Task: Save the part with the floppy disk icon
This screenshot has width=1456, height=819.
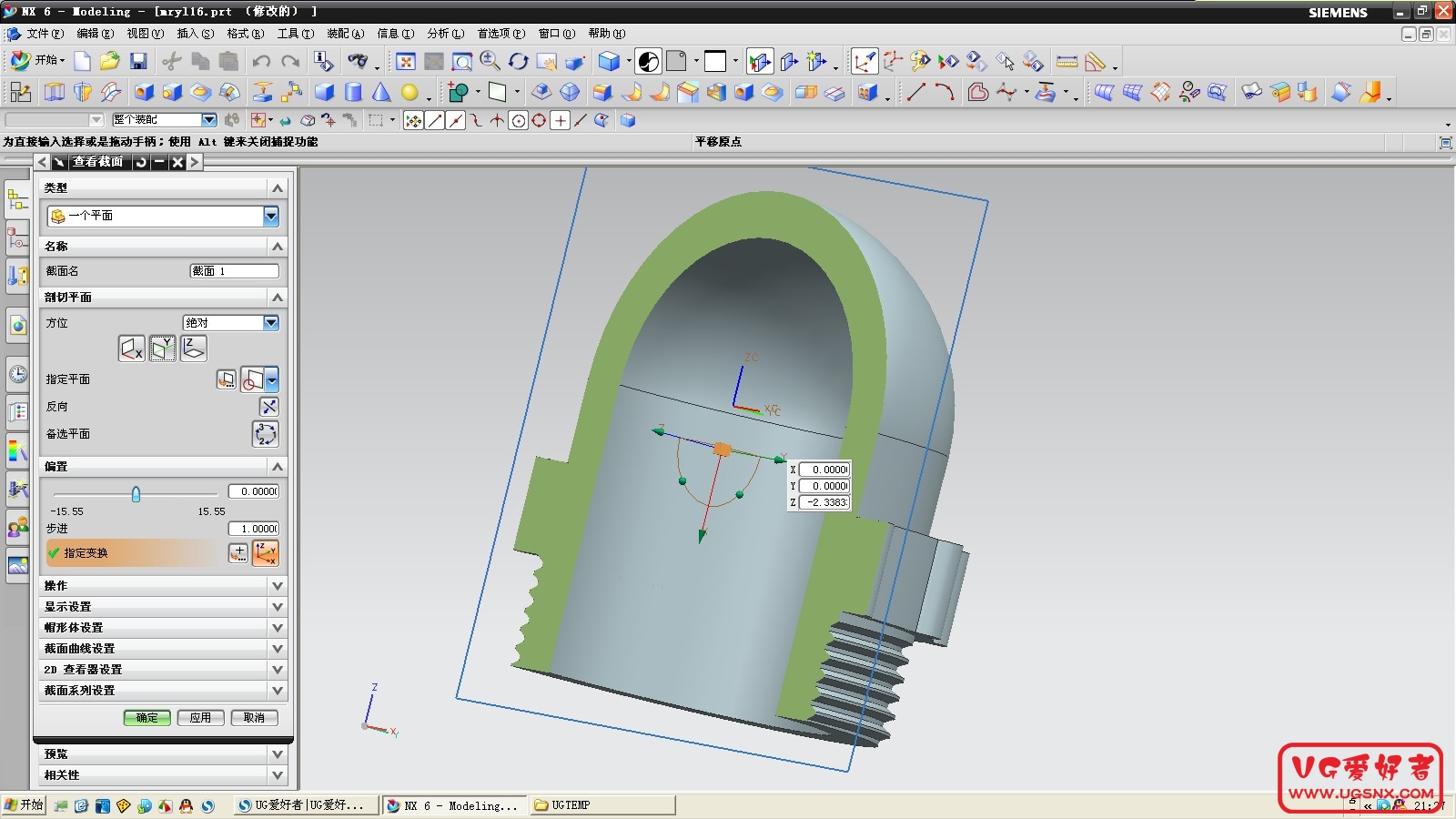Action: click(x=138, y=61)
